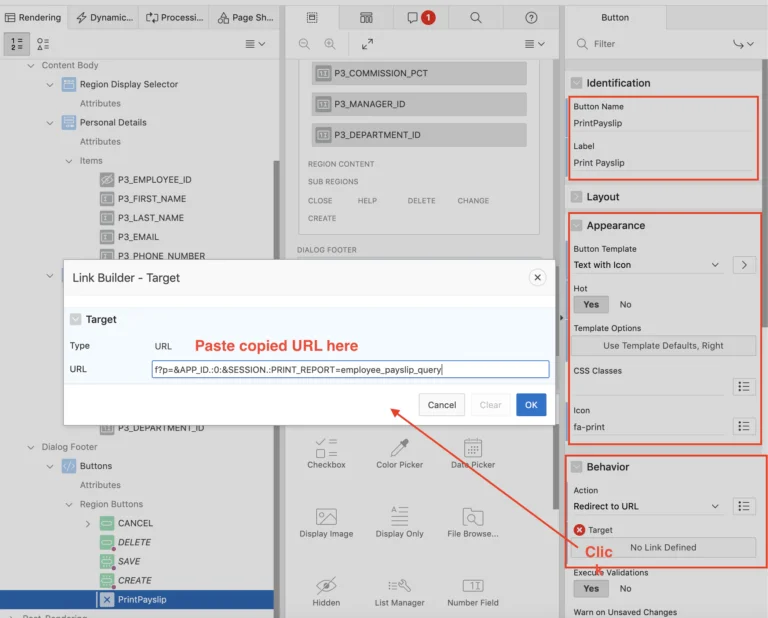Viewport: 768px width, 618px height.
Task: Collapse the Target section in dialog
Action: pos(75,319)
